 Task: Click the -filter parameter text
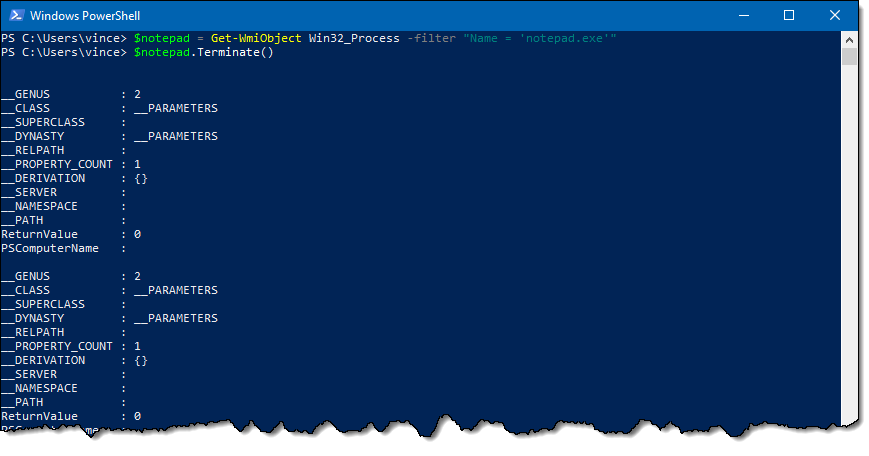pos(431,38)
